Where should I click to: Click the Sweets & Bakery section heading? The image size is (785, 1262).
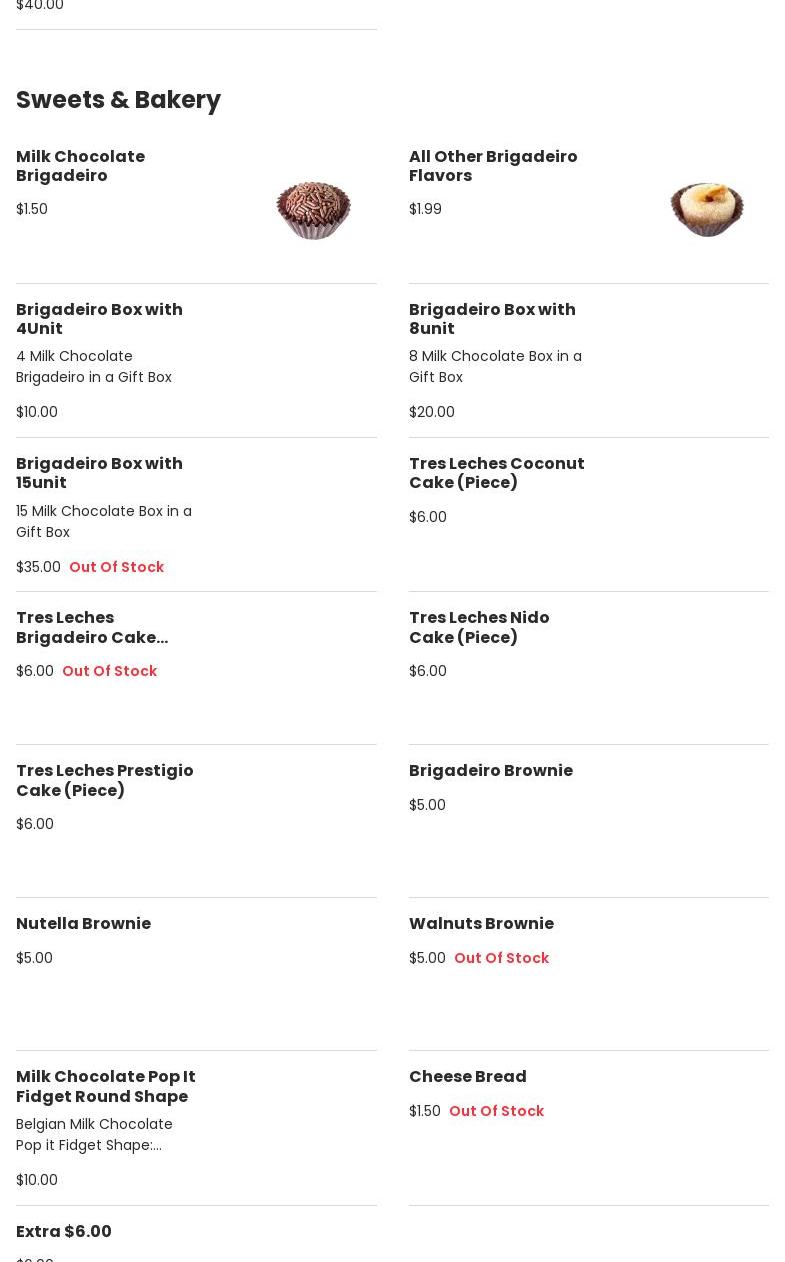[x=118, y=100]
